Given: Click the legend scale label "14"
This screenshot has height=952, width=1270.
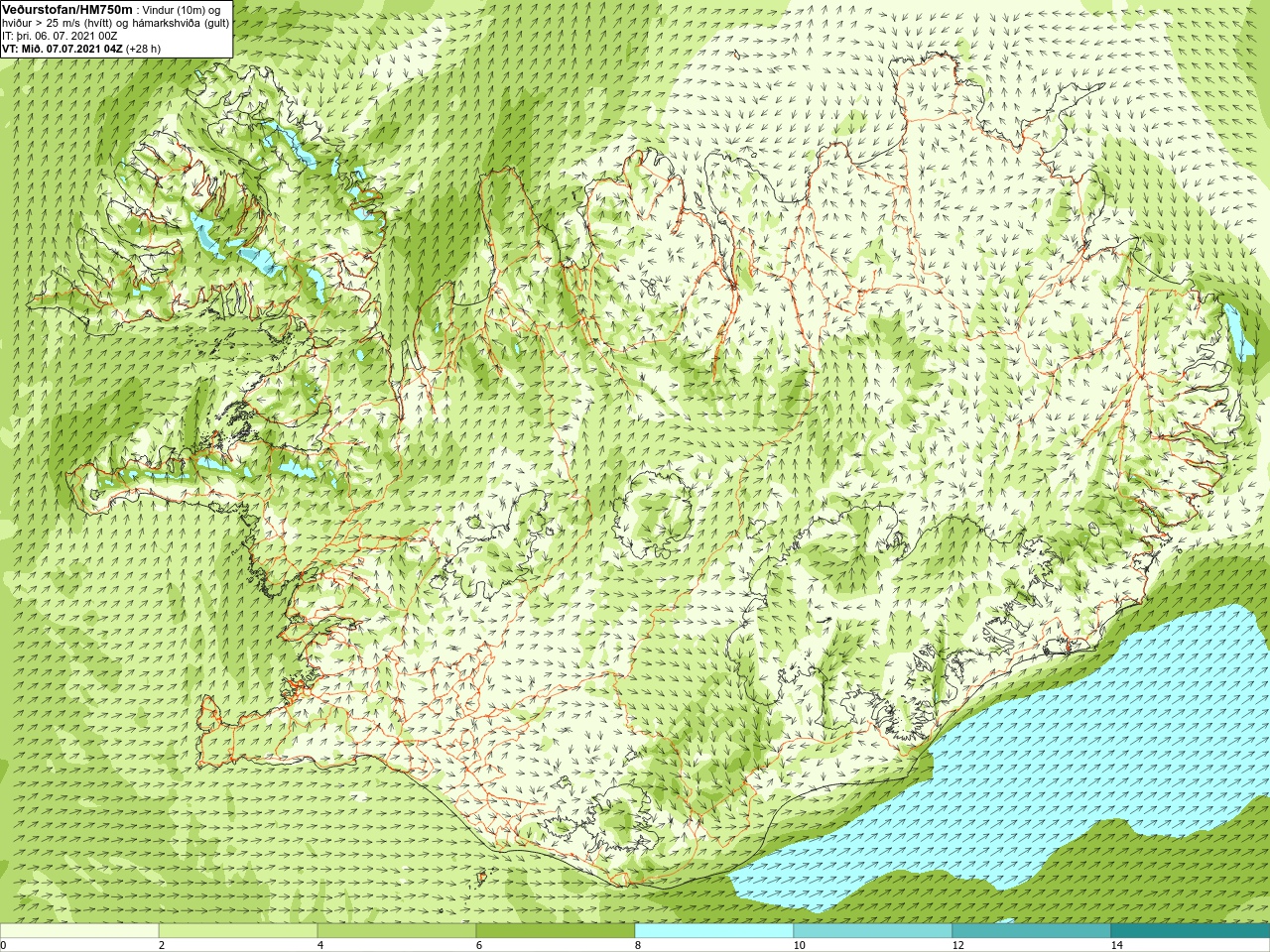Looking at the screenshot, I should 1116,945.
